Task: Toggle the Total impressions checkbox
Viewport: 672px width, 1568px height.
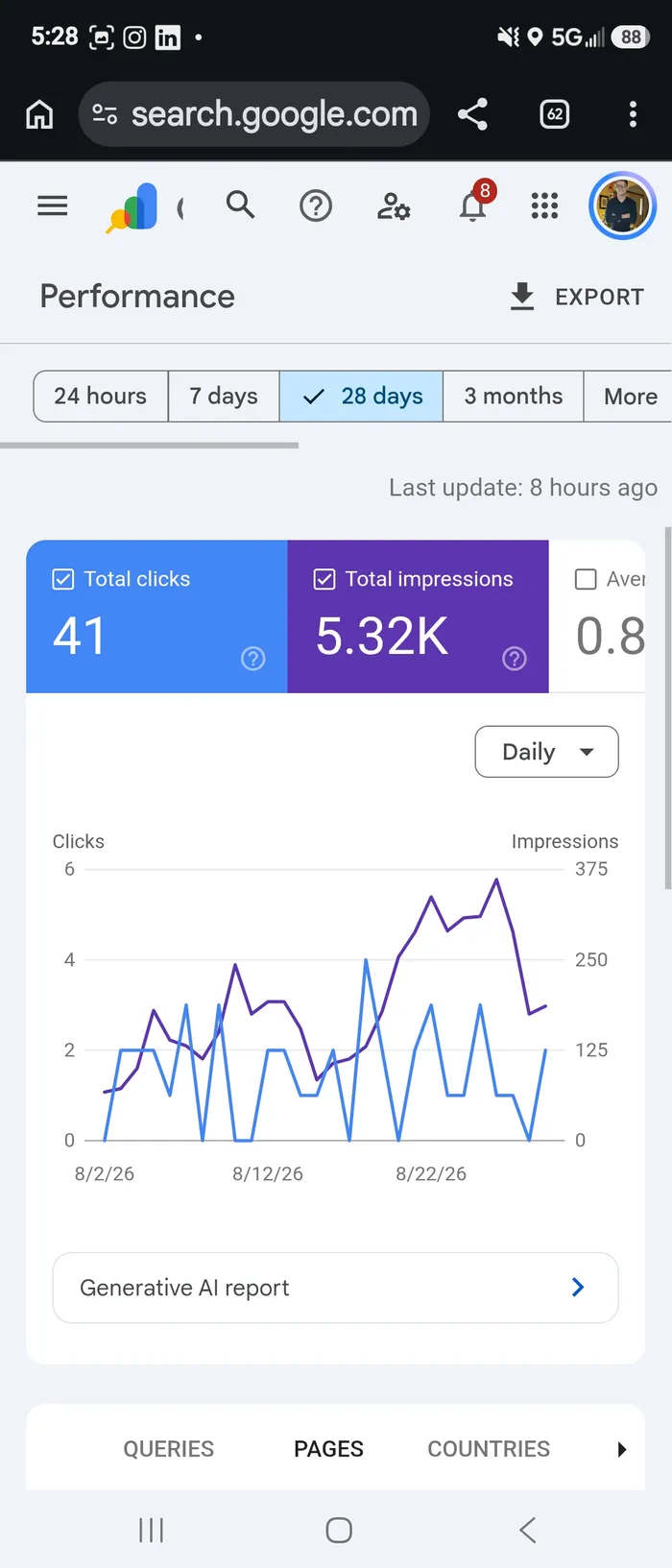Action: pyautogui.click(x=324, y=579)
